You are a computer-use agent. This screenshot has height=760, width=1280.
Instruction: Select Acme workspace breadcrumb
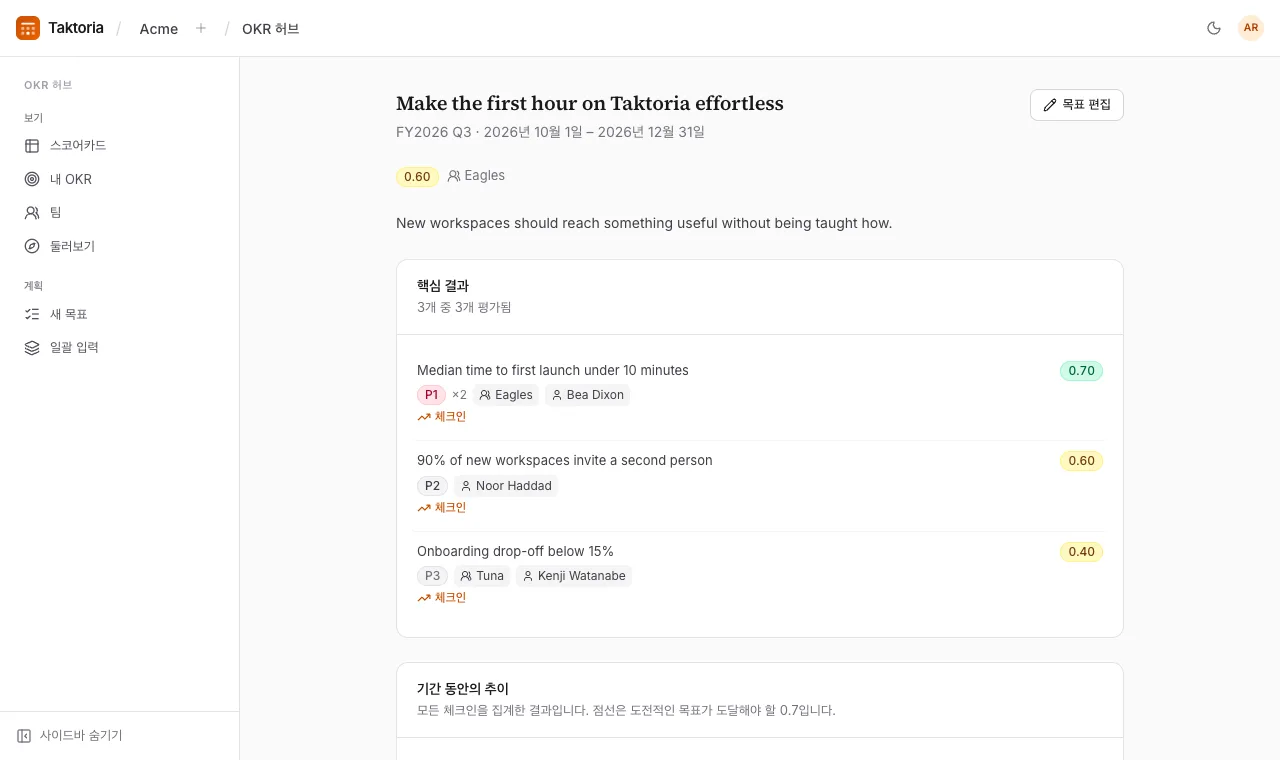(159, 29)
